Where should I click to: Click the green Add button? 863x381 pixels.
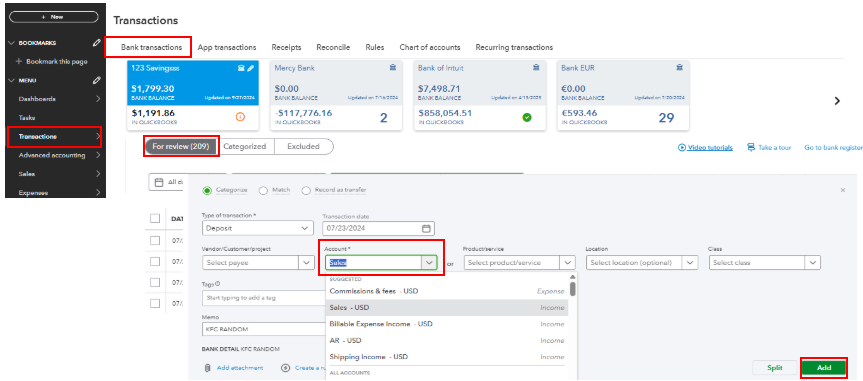(824, 368)
